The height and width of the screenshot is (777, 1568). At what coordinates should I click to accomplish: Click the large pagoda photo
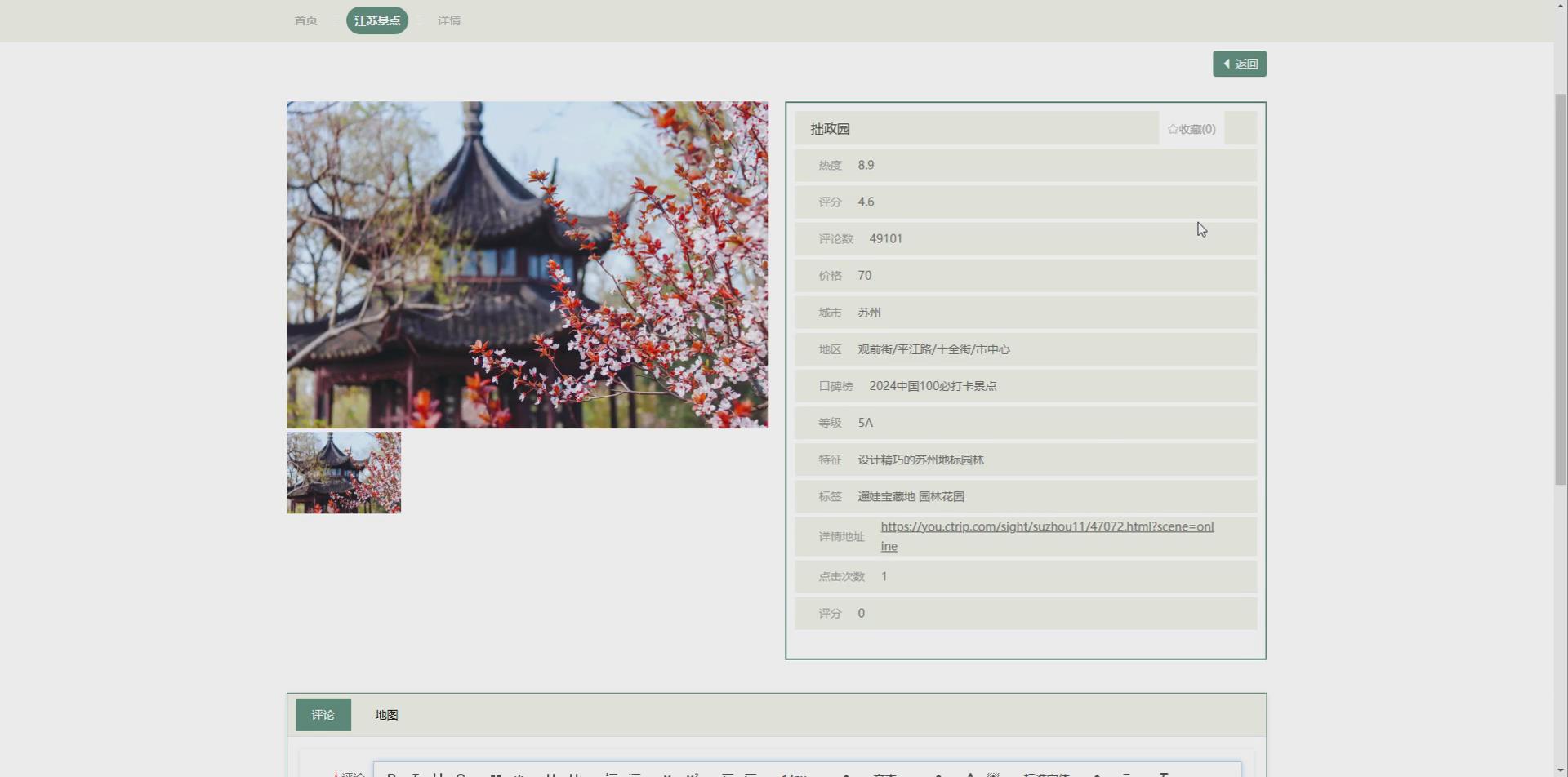528,264
